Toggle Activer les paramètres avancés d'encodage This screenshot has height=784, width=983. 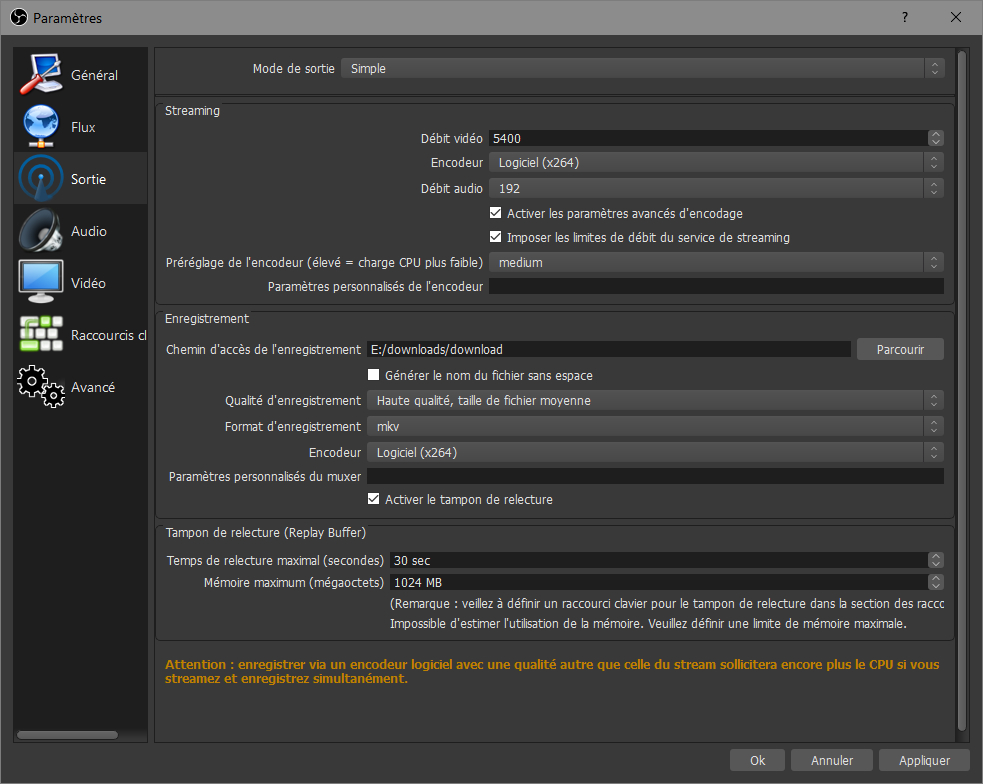pyautogui.click(x=495, y=213)
